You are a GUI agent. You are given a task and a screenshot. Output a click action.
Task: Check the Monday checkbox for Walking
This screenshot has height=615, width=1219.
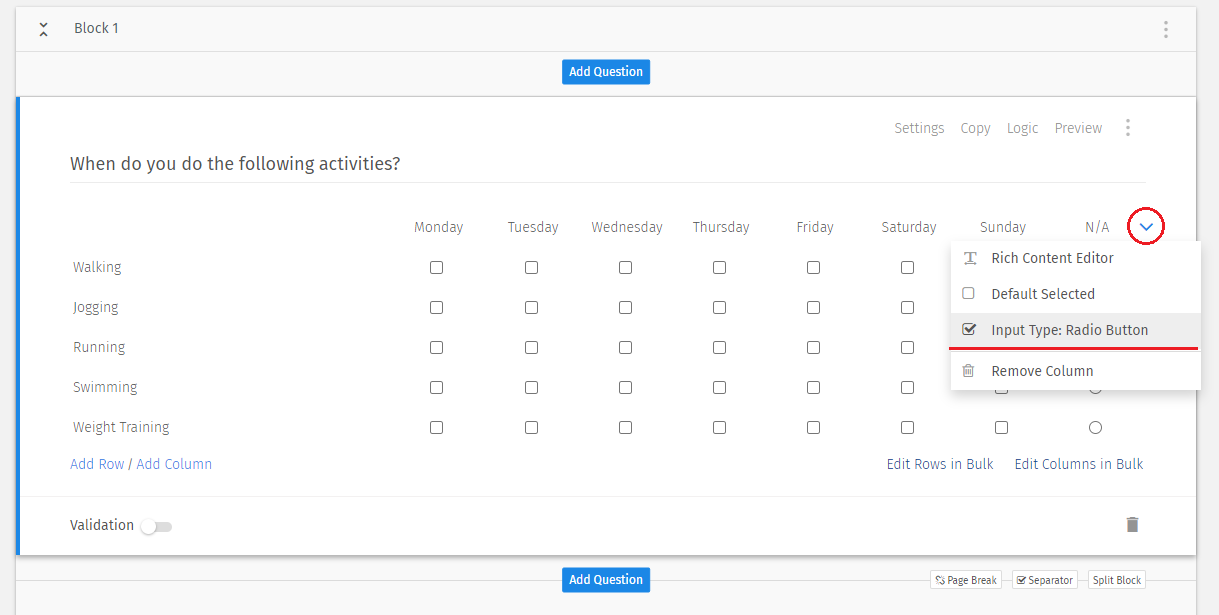[436, 267]
